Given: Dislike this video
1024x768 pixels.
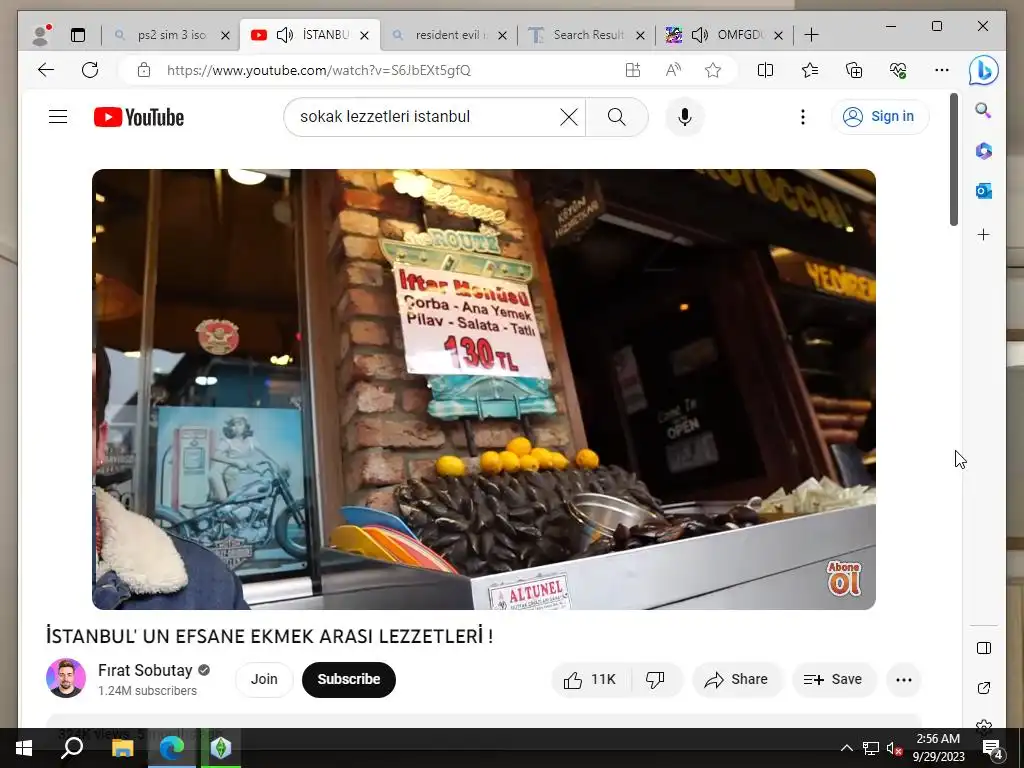Looking at the screenshot, I should (655, 679).
